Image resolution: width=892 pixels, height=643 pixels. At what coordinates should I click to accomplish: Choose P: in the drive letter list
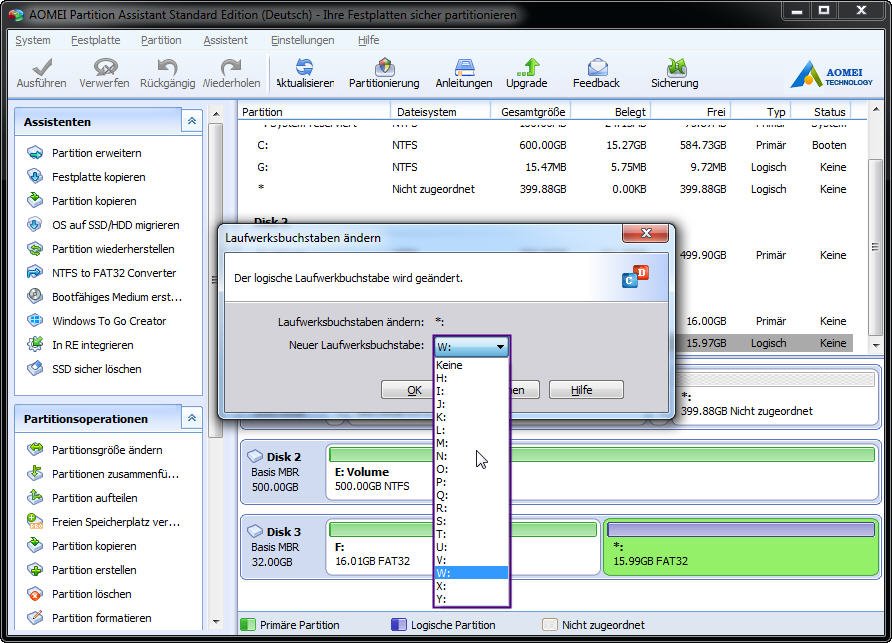point(471,482)
